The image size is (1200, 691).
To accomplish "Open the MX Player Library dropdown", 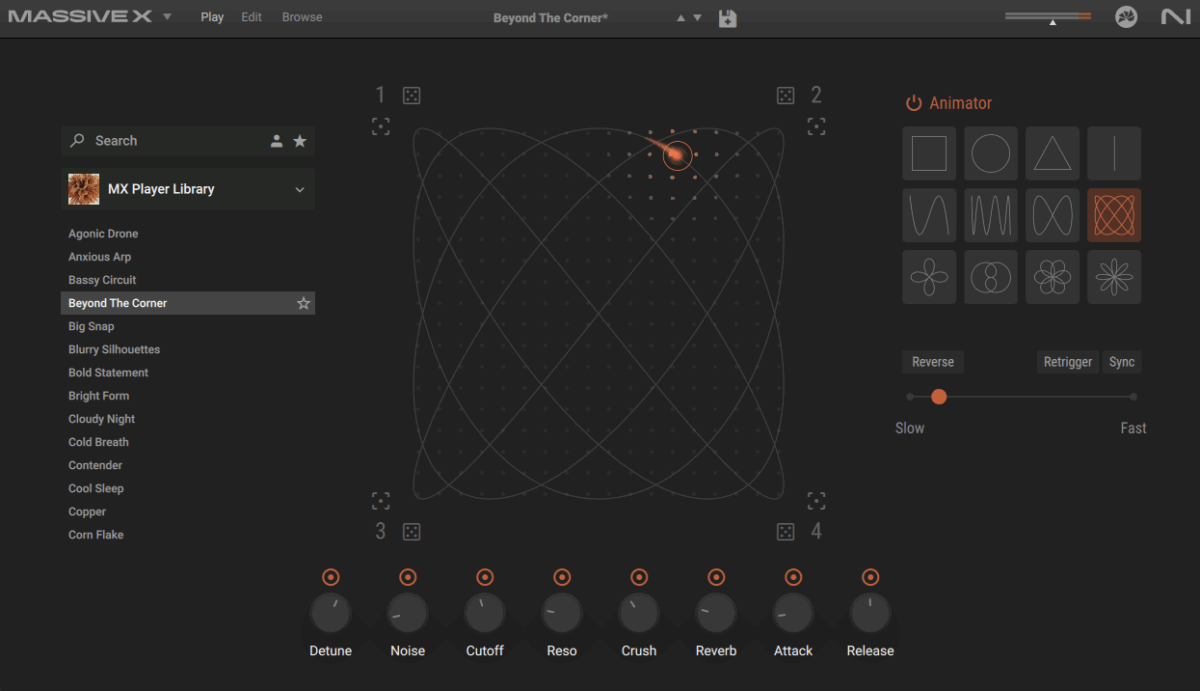I will (298, 188).
